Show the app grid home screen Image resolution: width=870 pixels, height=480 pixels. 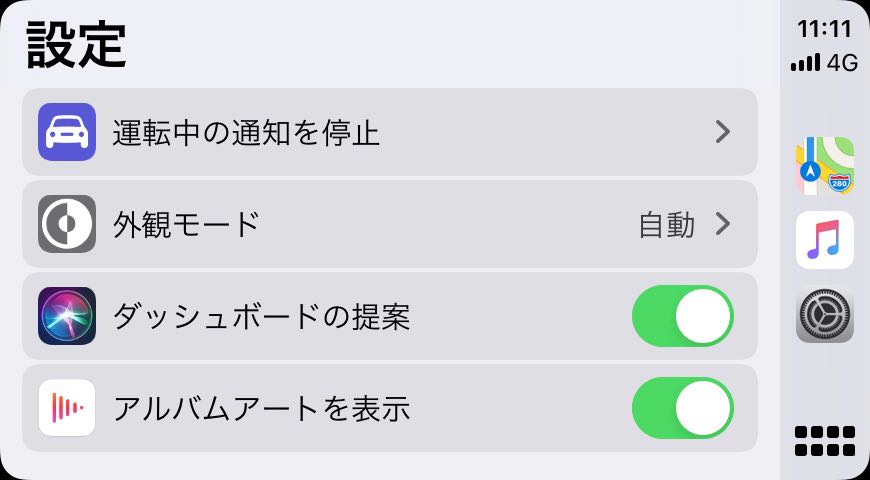click(825, 441)
